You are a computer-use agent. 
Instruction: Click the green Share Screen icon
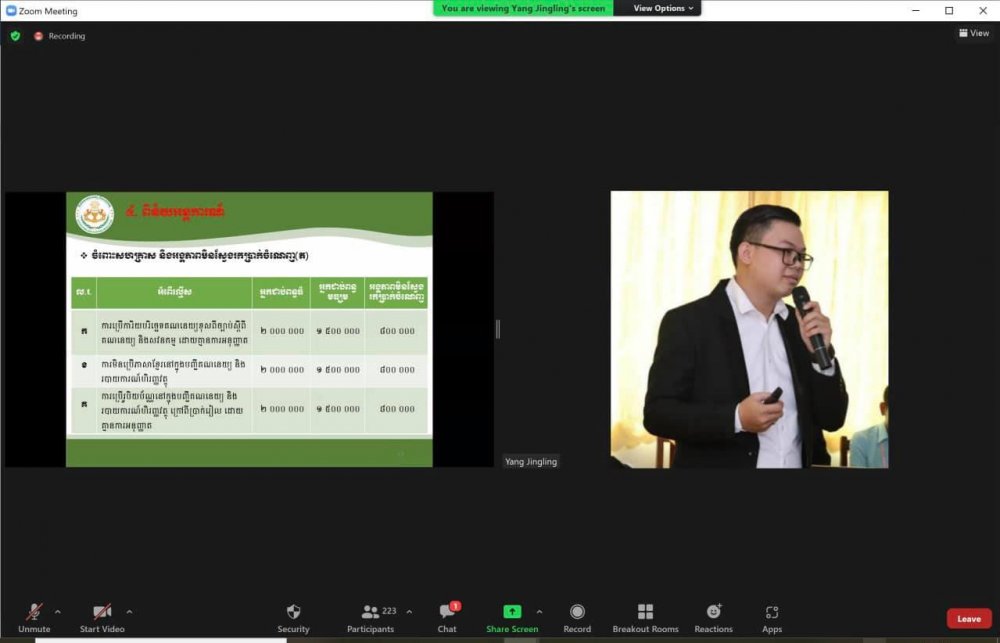click(x=512, y=612)
